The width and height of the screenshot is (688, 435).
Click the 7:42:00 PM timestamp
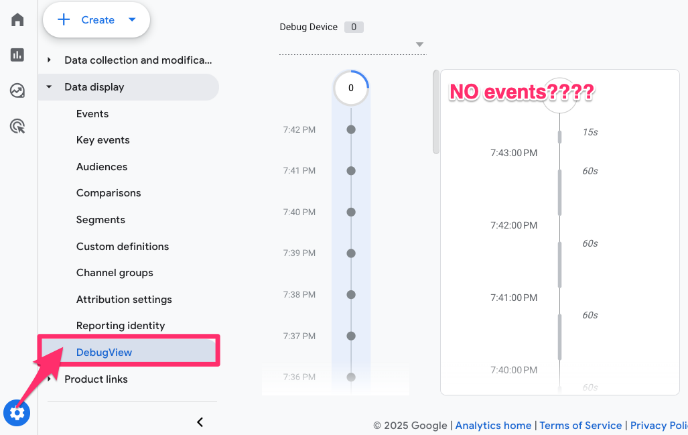[514, 225]
